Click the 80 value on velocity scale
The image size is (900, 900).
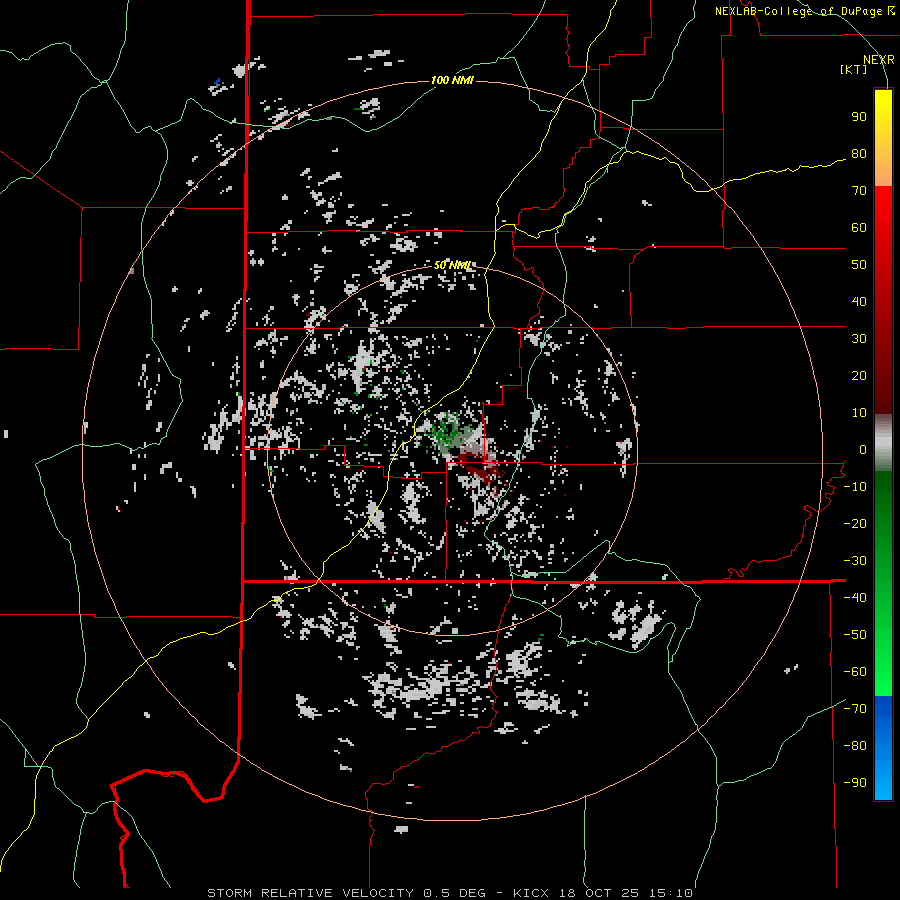(859, 153)
